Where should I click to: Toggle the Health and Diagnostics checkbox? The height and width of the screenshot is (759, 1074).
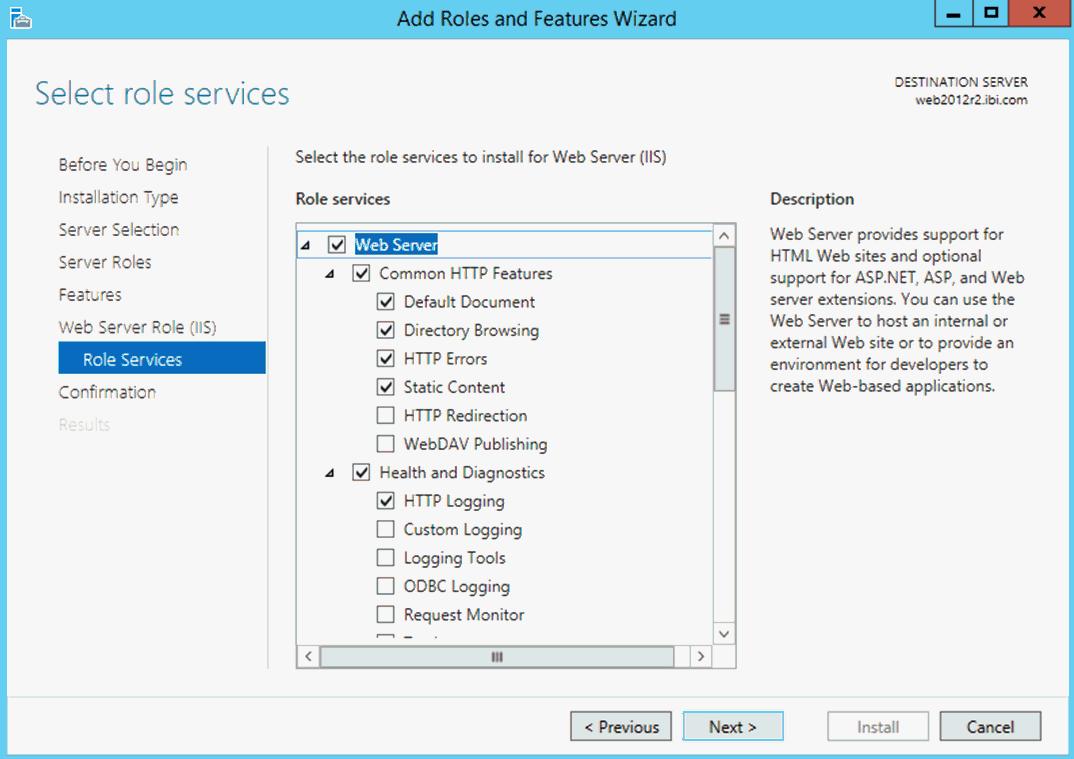pos(361,472)
